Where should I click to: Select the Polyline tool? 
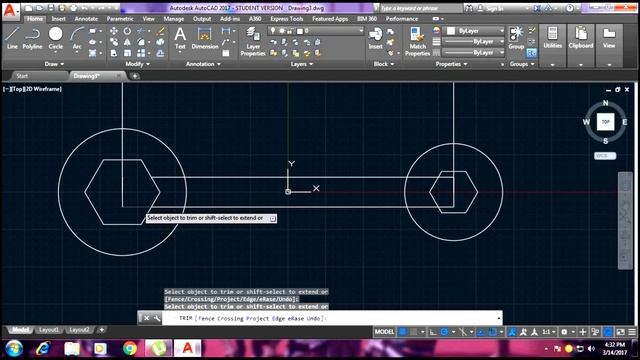(x=32, y=38)
